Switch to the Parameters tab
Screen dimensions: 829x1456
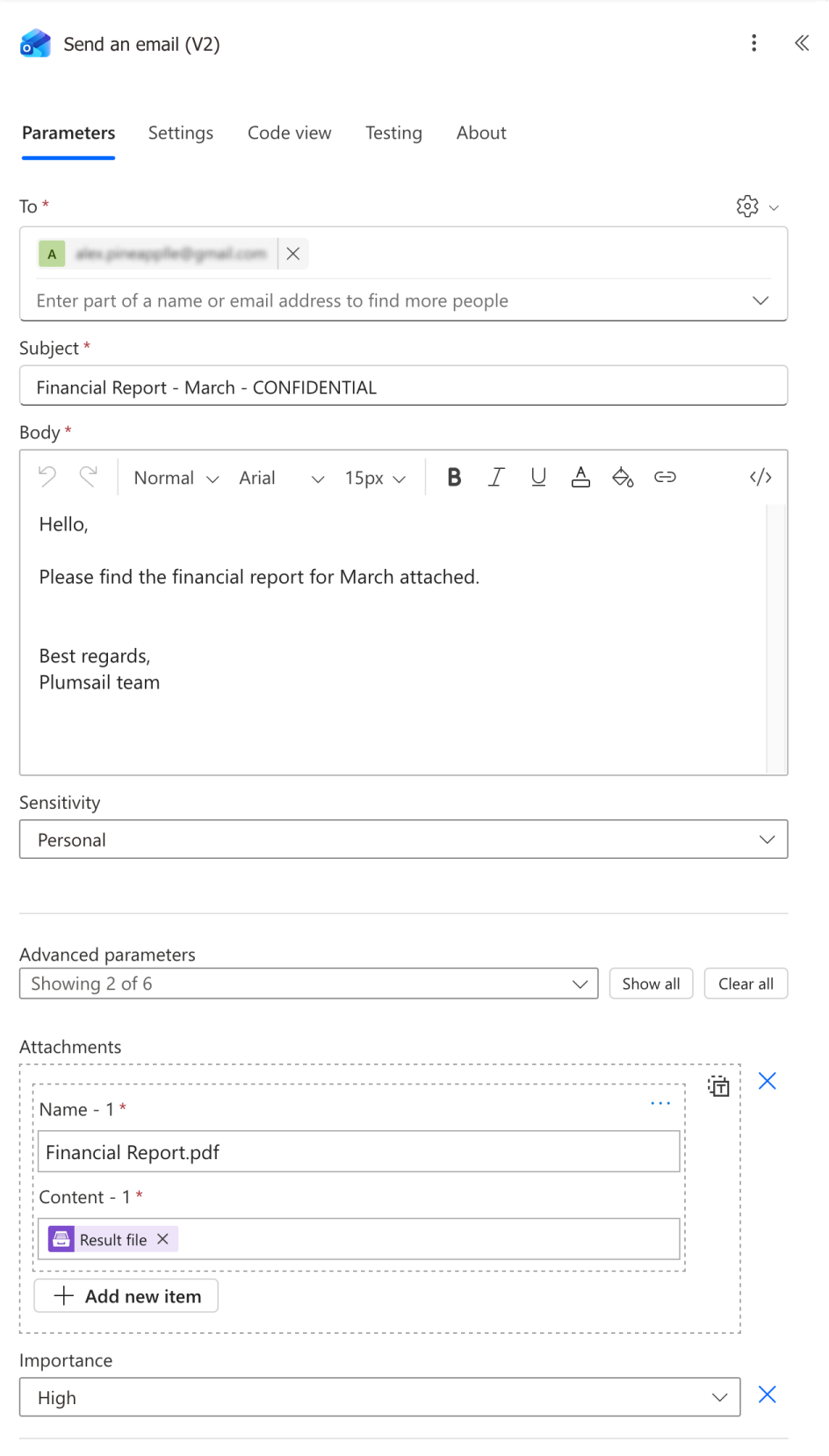(68, 133)
